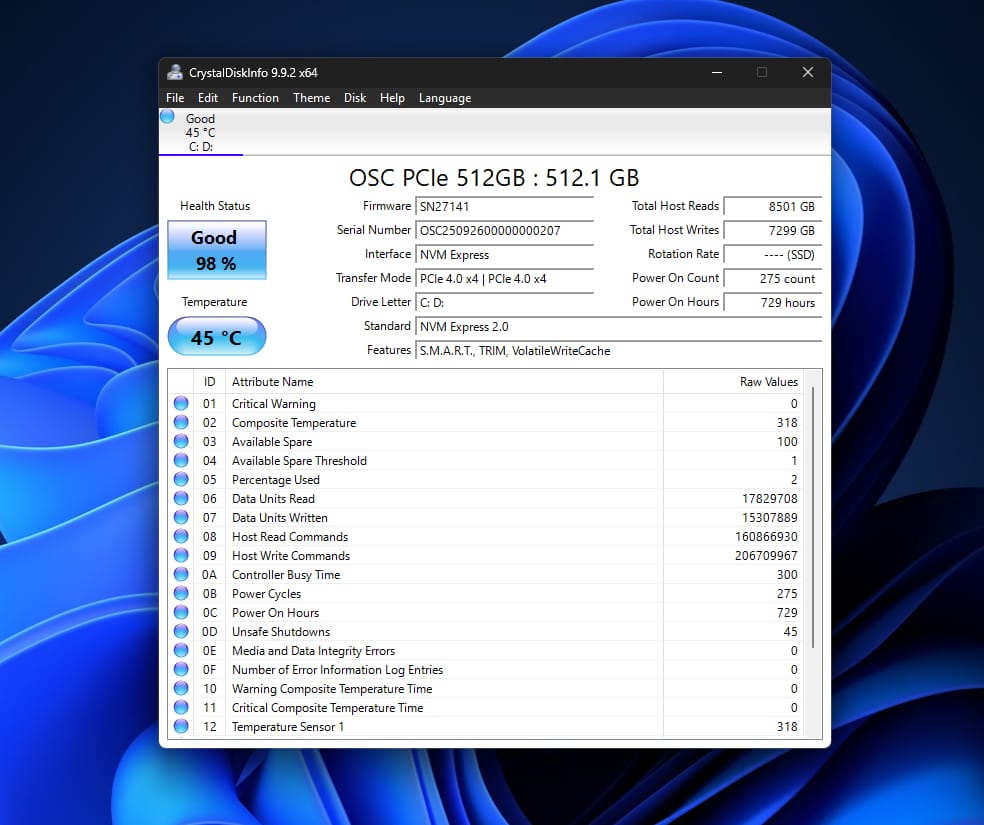
Task: Click Total Host Writes value 7299 GB
Action: click(x=773, y=230)
